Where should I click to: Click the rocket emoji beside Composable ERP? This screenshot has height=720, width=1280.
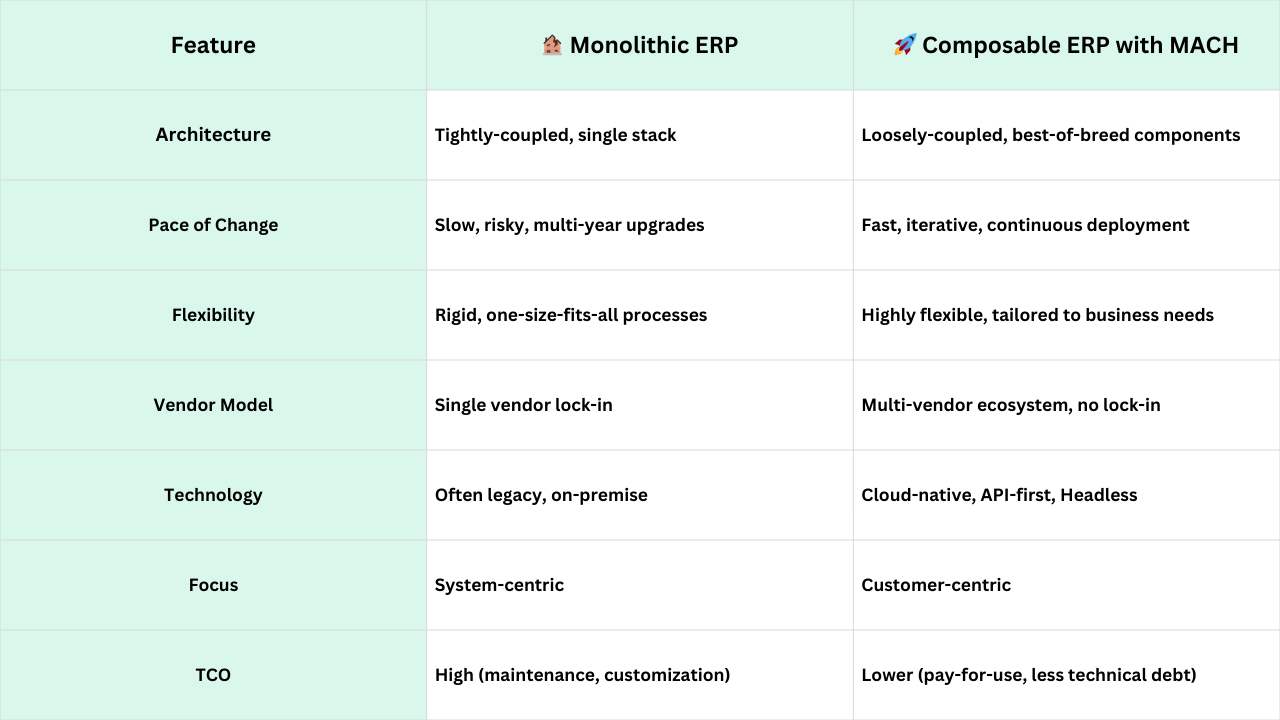point(904,45)
